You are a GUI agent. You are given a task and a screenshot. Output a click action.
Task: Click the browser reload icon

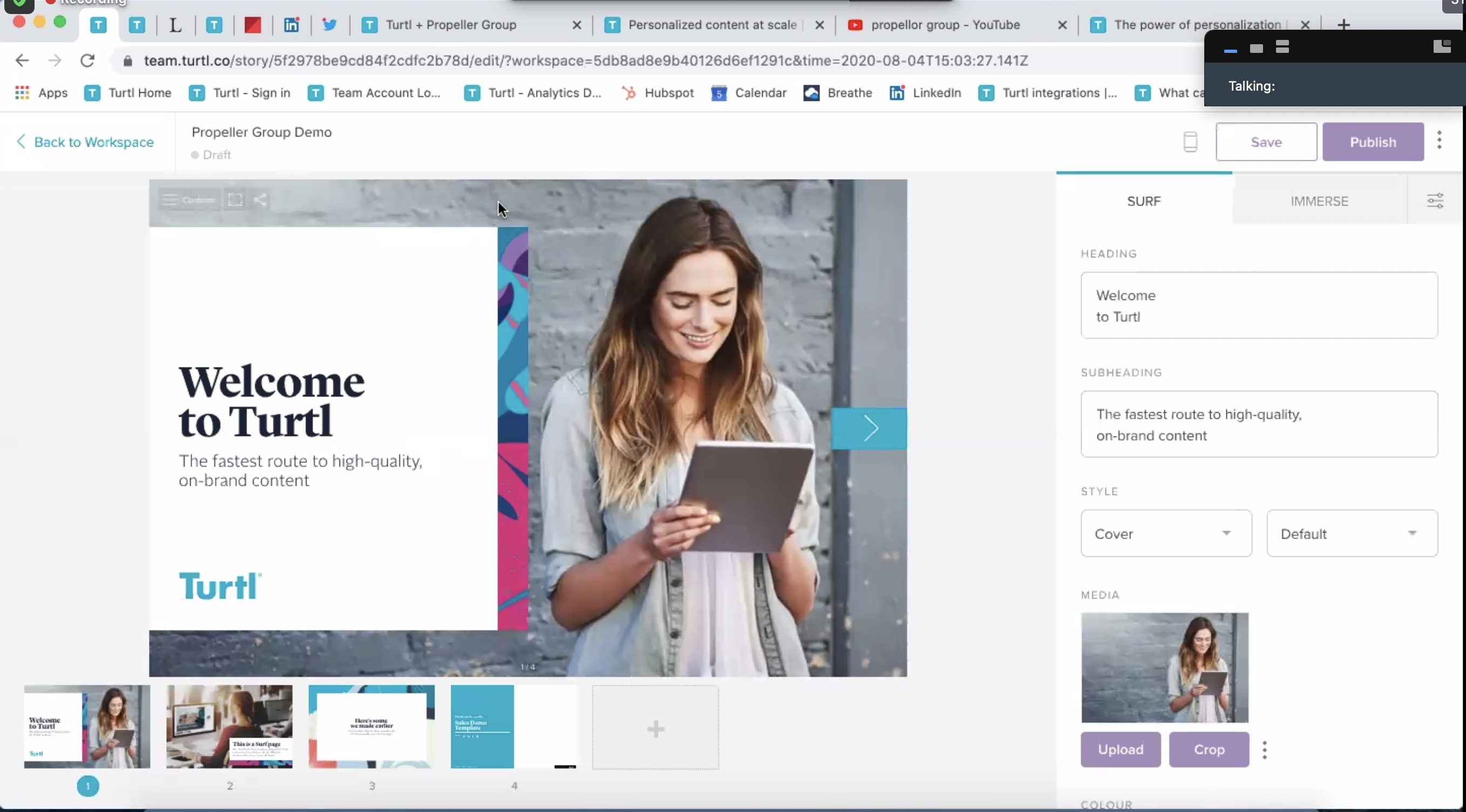pos(87,60)
